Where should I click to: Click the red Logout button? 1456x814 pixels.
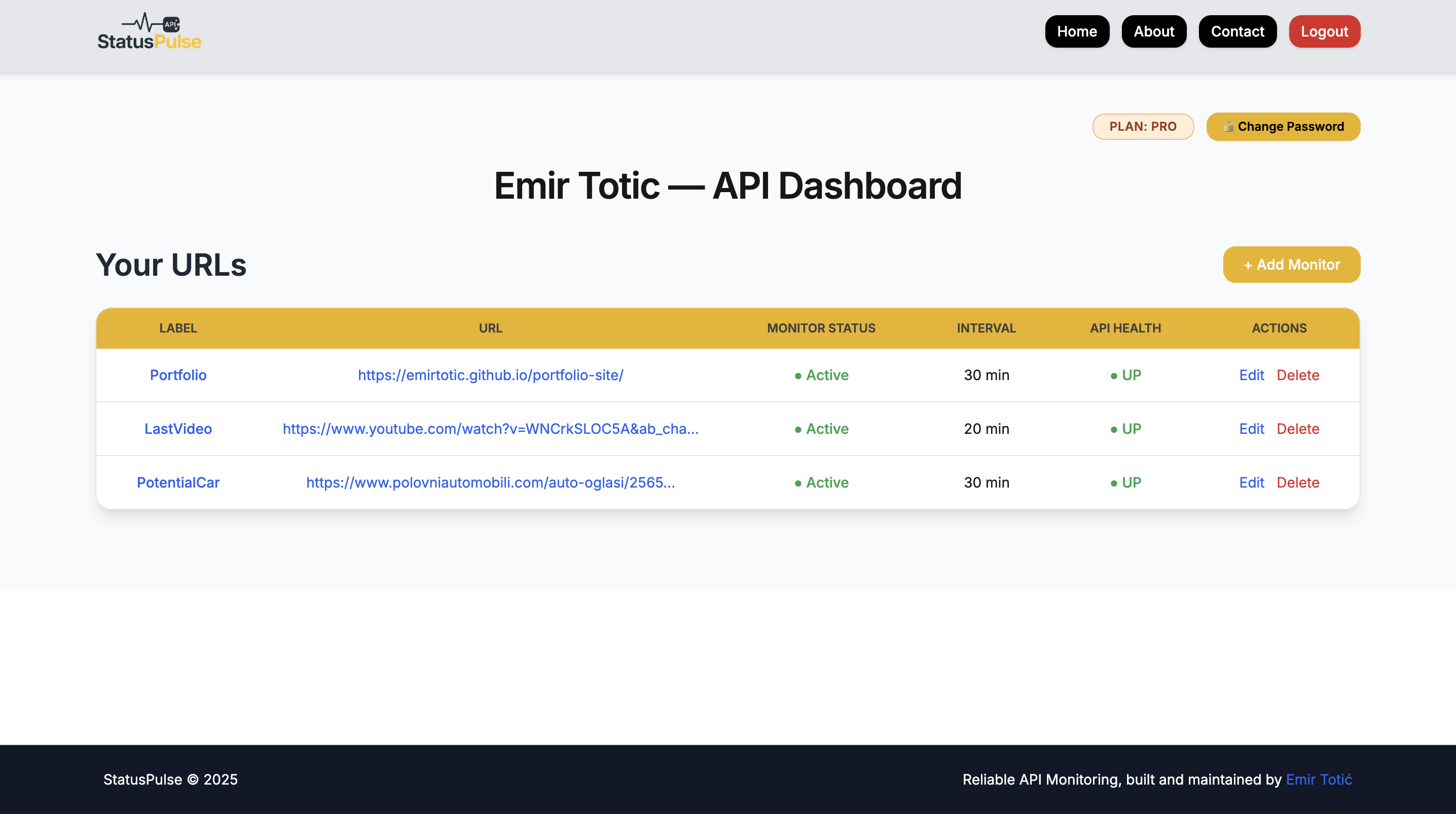pyautogui.click(x=1324, y=31)
